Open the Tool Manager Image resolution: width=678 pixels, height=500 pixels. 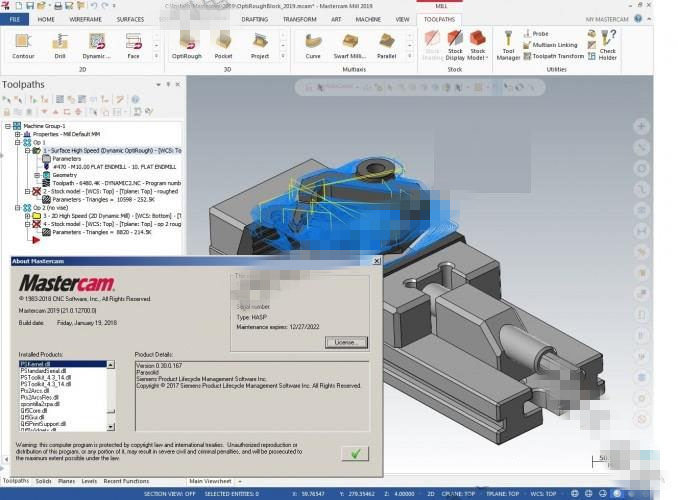point(509,45)
